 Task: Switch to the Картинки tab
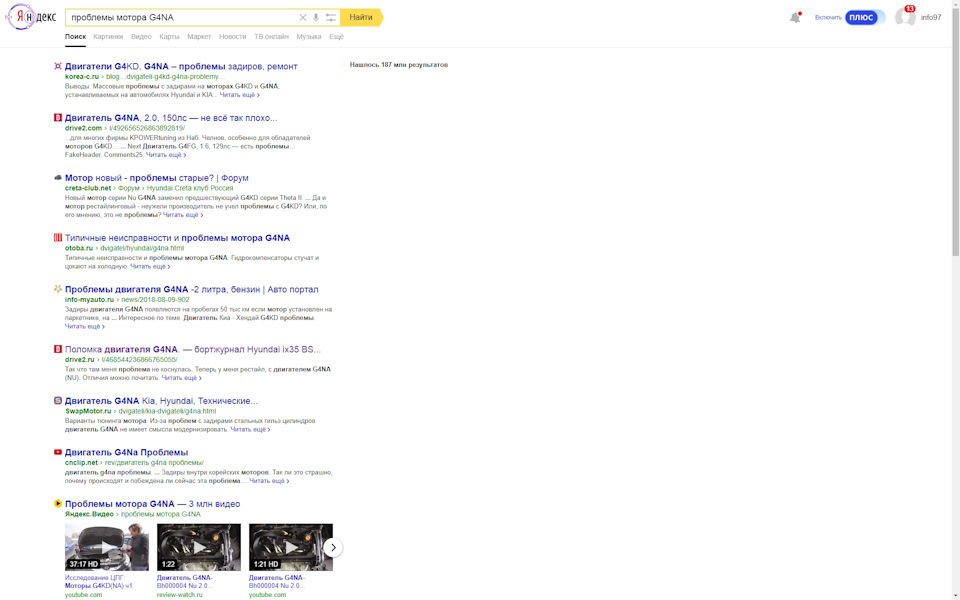108,37
